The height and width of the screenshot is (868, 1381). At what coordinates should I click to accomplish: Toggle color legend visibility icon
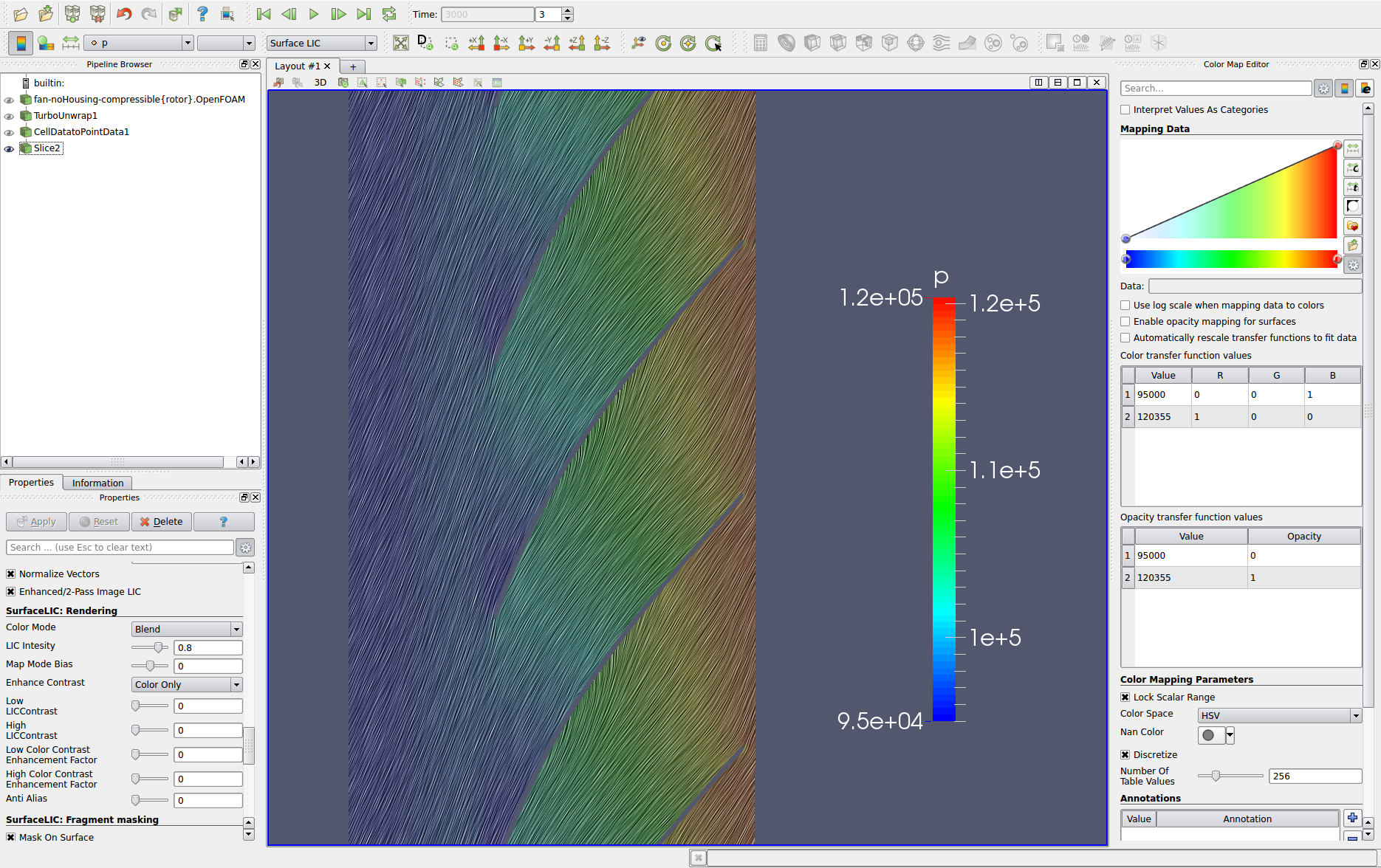click(21, 44)
